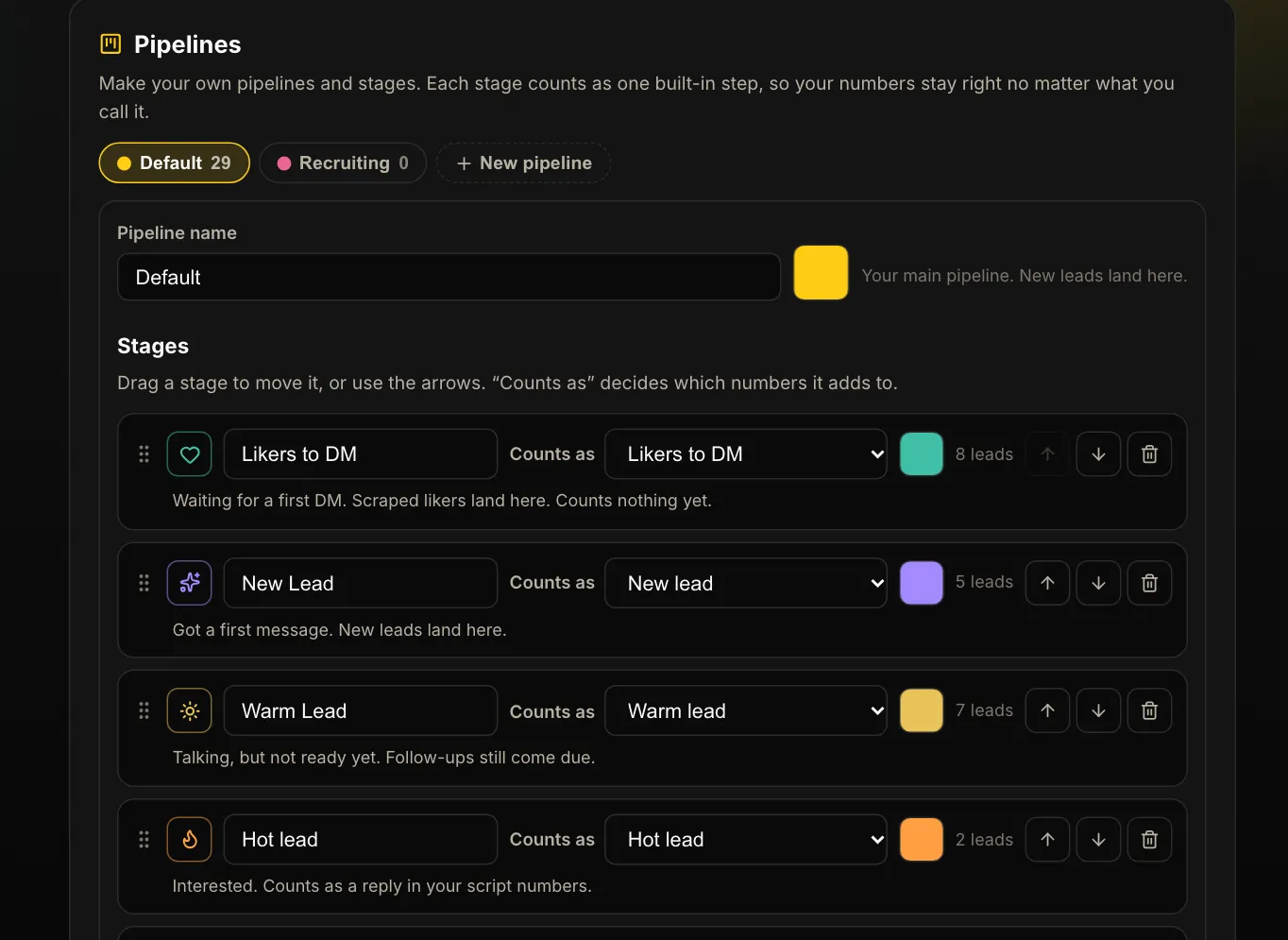Click the sparkle icon of New Lead stage
1288x940 pixels.
click(189, 583)
